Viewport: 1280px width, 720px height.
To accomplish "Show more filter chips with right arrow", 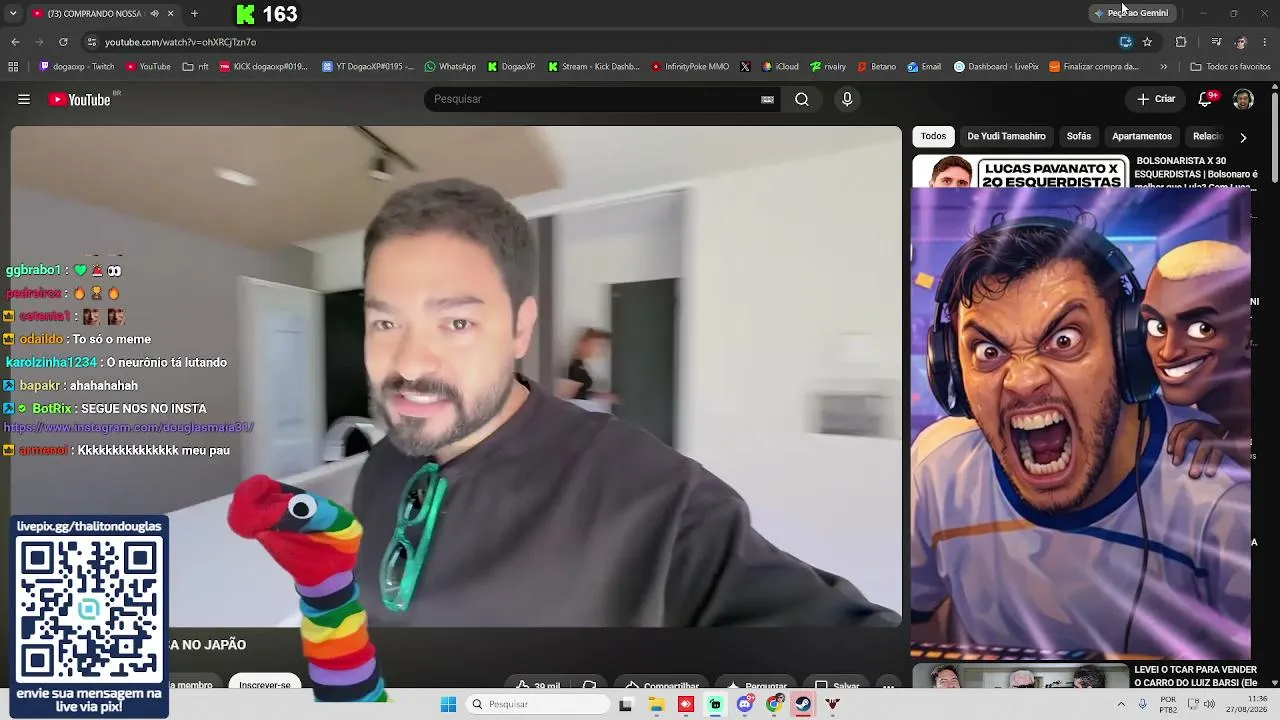I will click(x=1243, y=137).
